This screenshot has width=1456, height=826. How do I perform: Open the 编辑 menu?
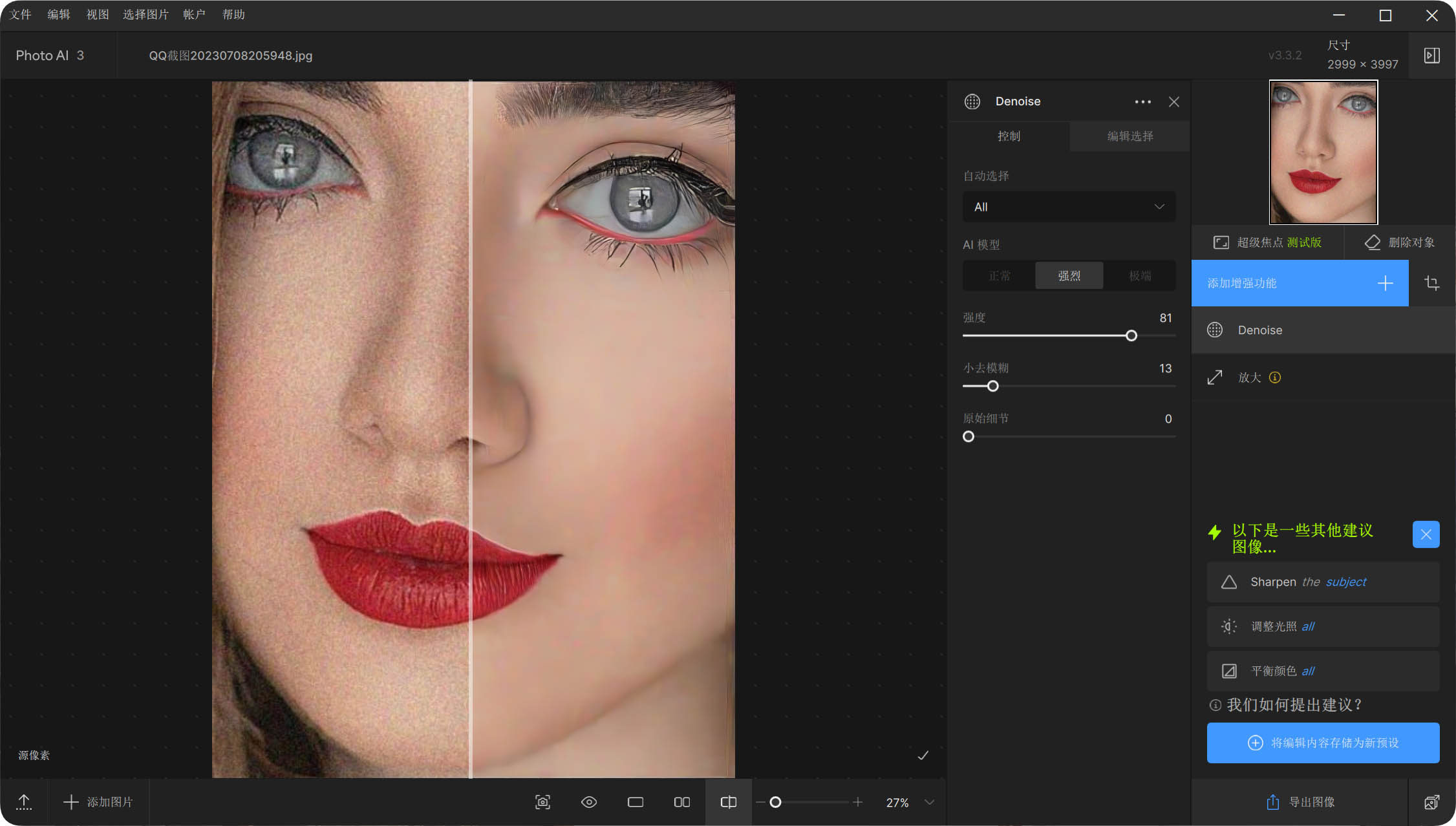pyautogui.click(x=59, y=14)
